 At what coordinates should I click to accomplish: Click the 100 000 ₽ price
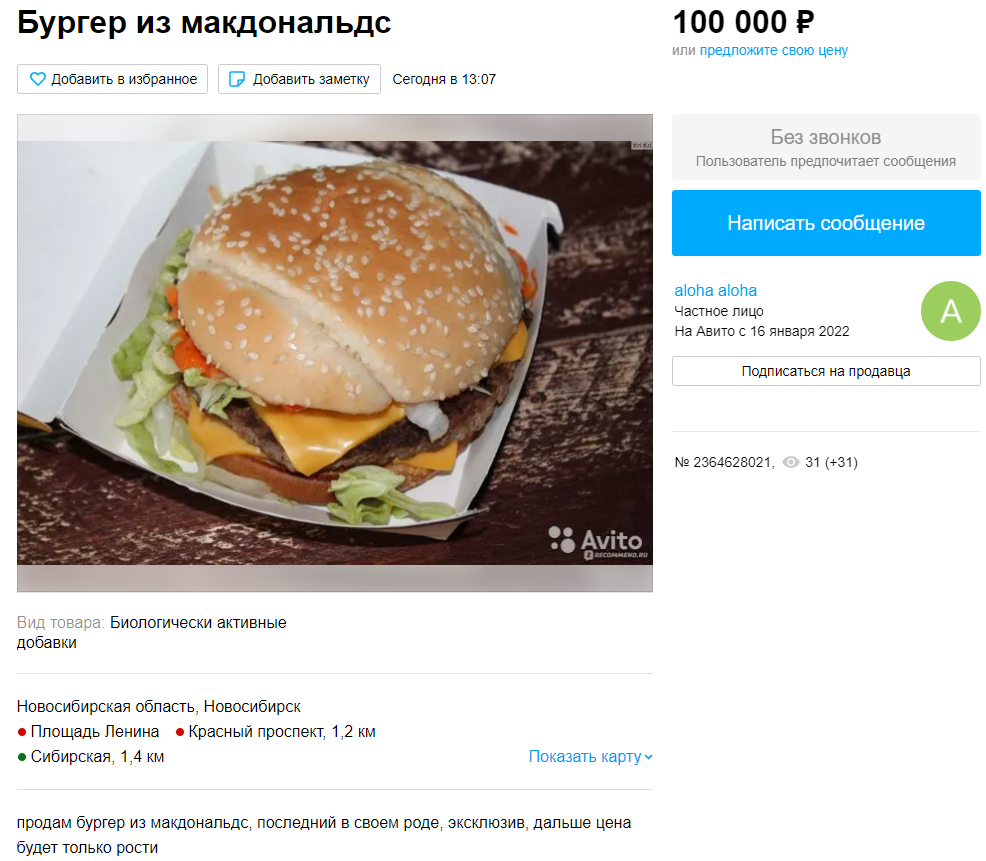click(x=743, y=23)
